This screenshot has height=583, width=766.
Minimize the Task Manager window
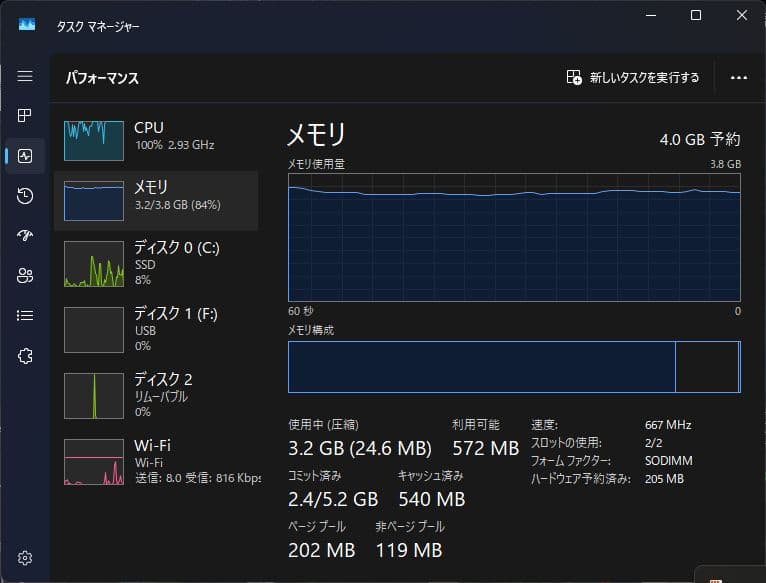pos(651,15)
